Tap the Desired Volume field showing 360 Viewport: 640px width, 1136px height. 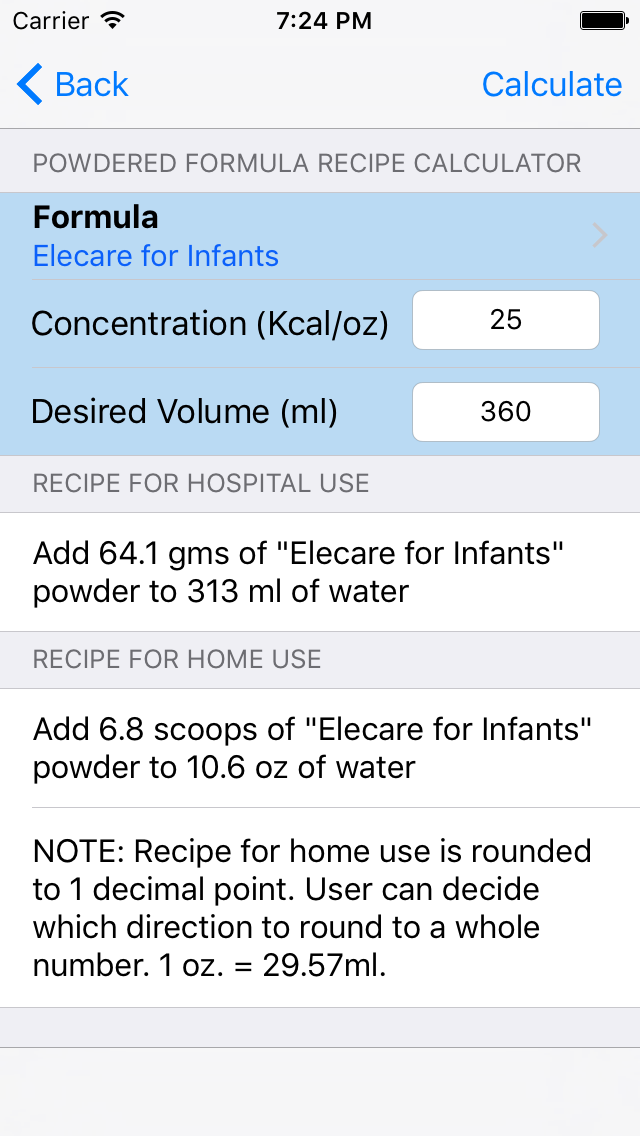(x=506, y=412)
